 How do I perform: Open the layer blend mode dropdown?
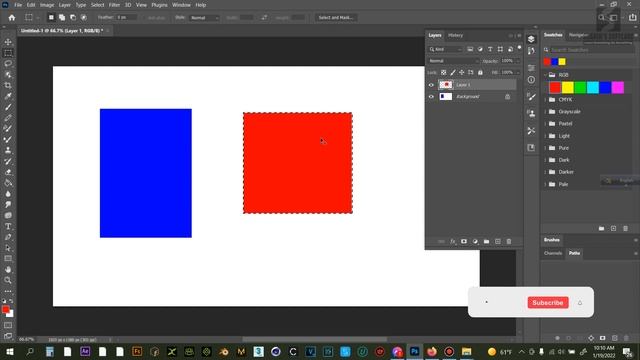453,61
